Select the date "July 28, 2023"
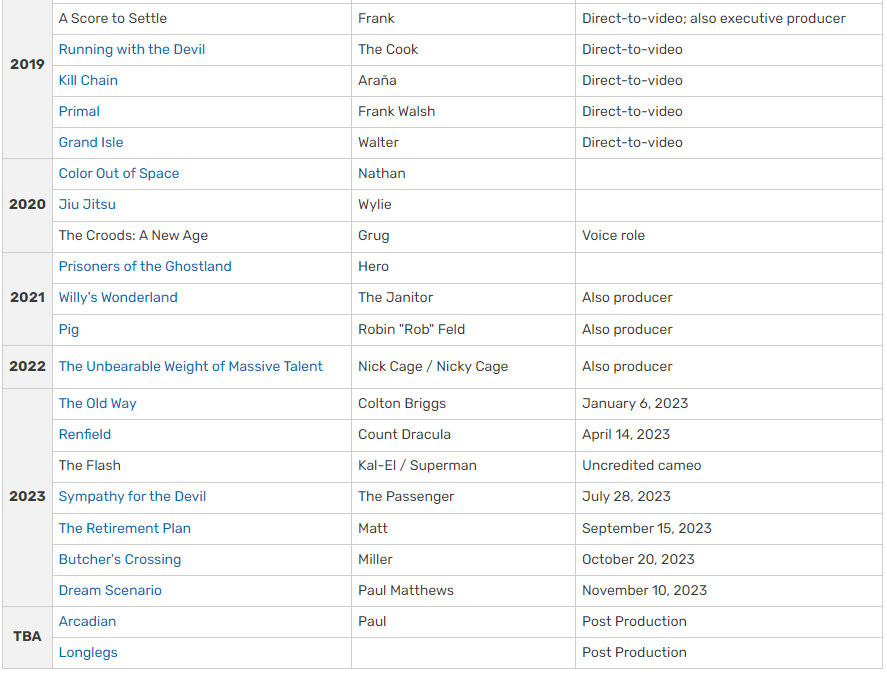Image resolution: width=887 pixels, height=675 pixels. (x=626, y=497)
